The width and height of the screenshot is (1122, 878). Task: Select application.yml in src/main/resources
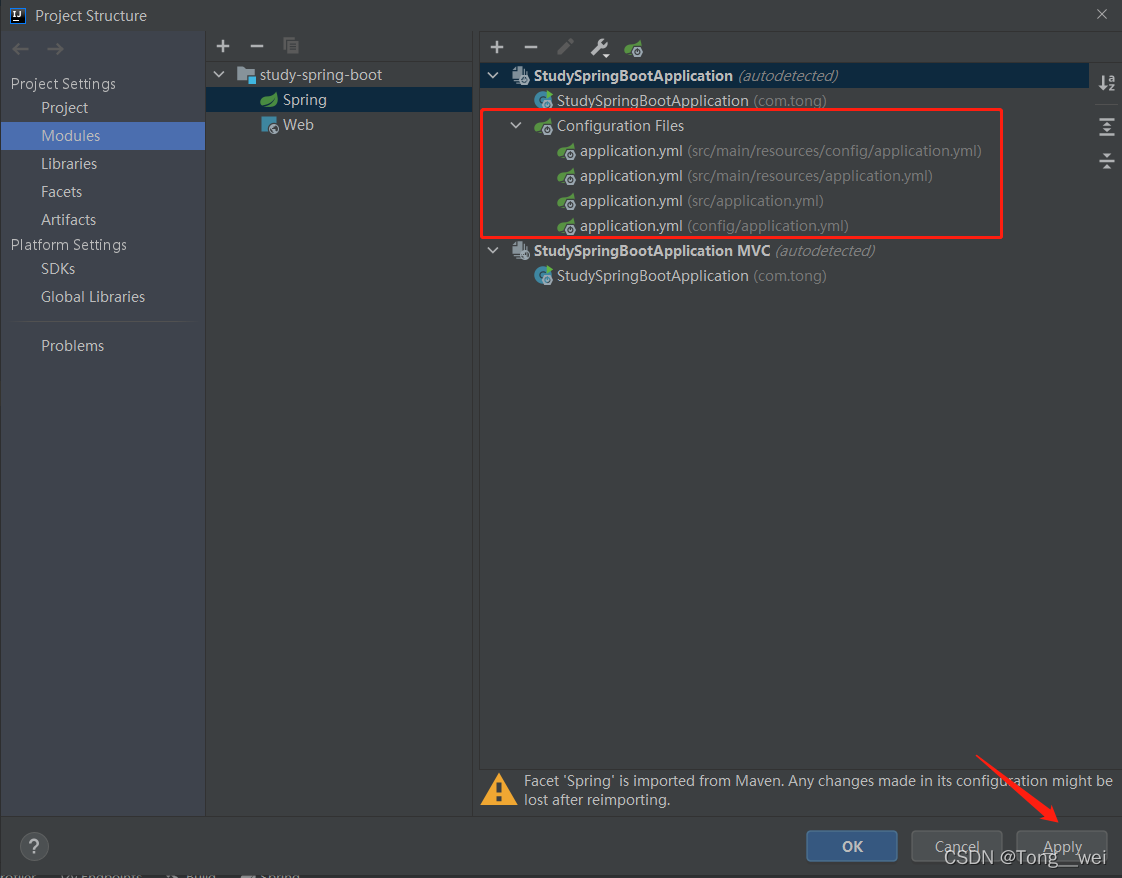pos(784,176)
